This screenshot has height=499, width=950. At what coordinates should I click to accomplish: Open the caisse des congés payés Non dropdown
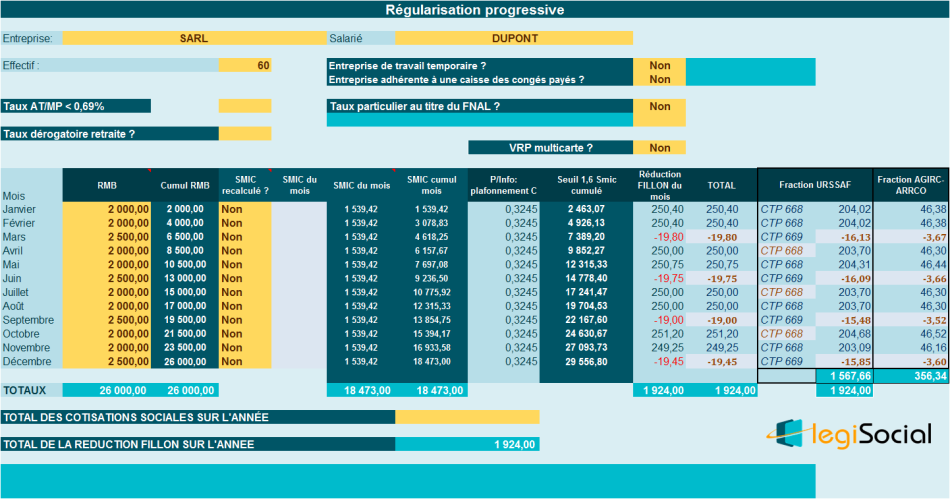[659, 79]
